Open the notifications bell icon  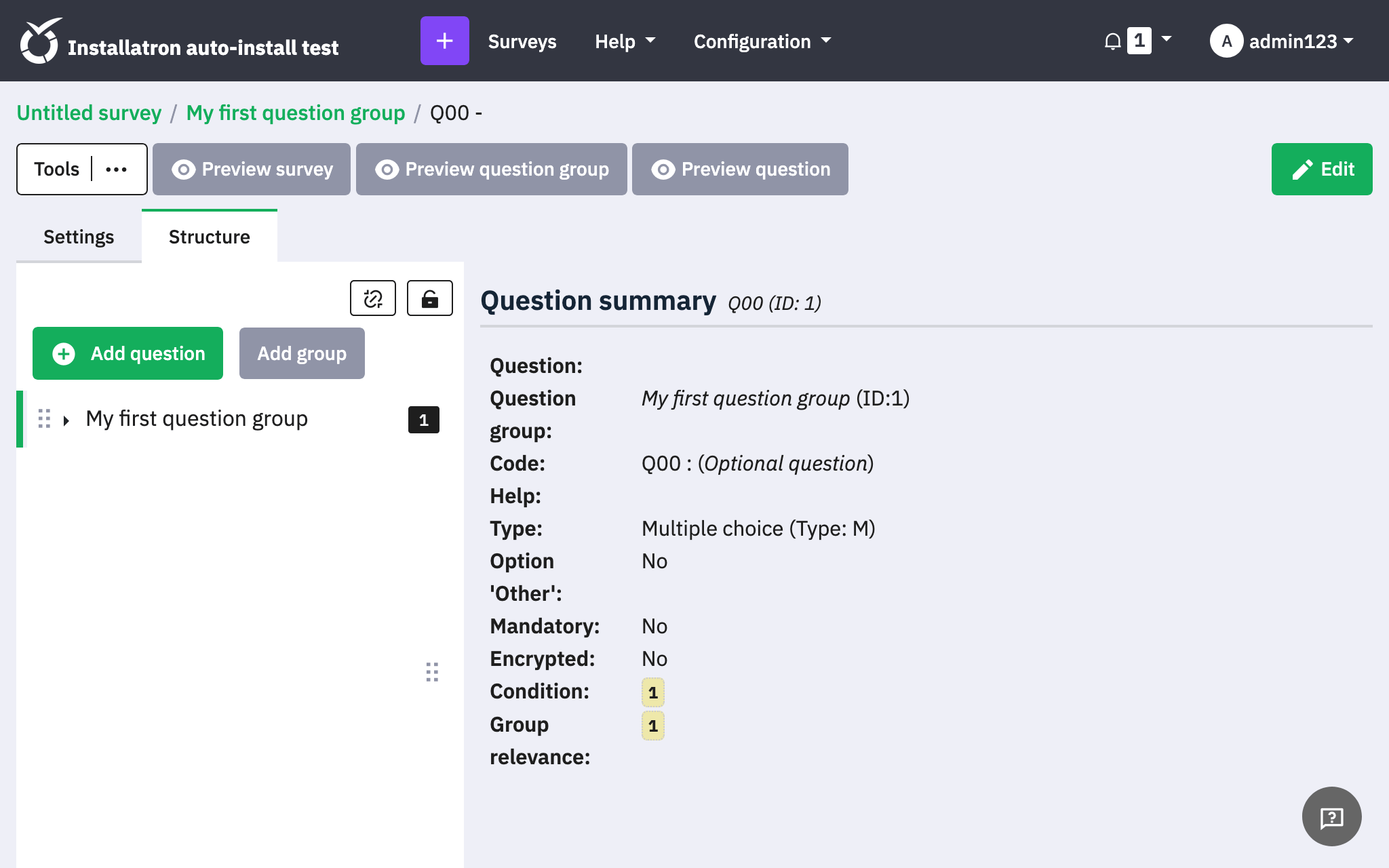point(1112,41)
